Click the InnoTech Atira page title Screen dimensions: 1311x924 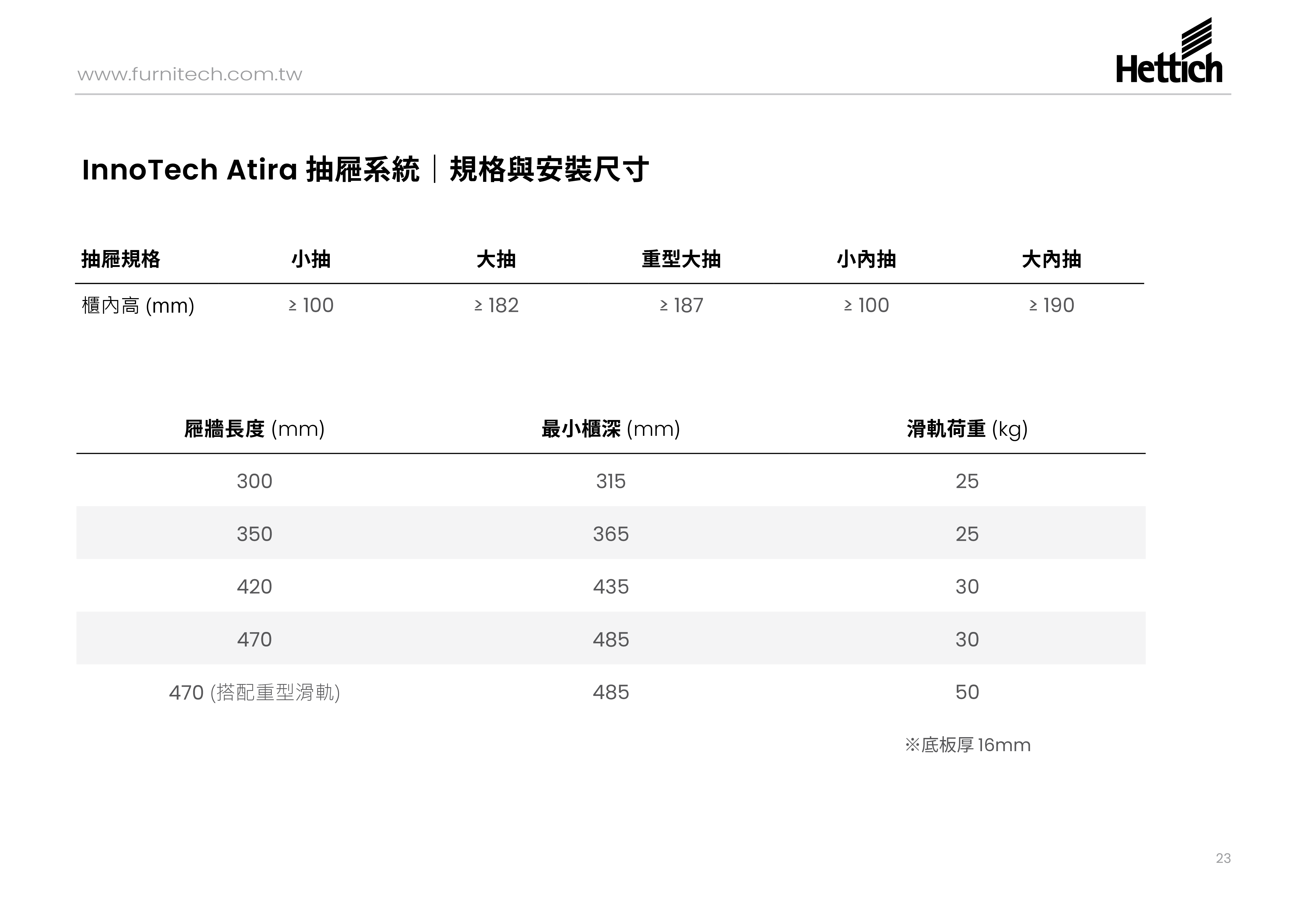365,170
